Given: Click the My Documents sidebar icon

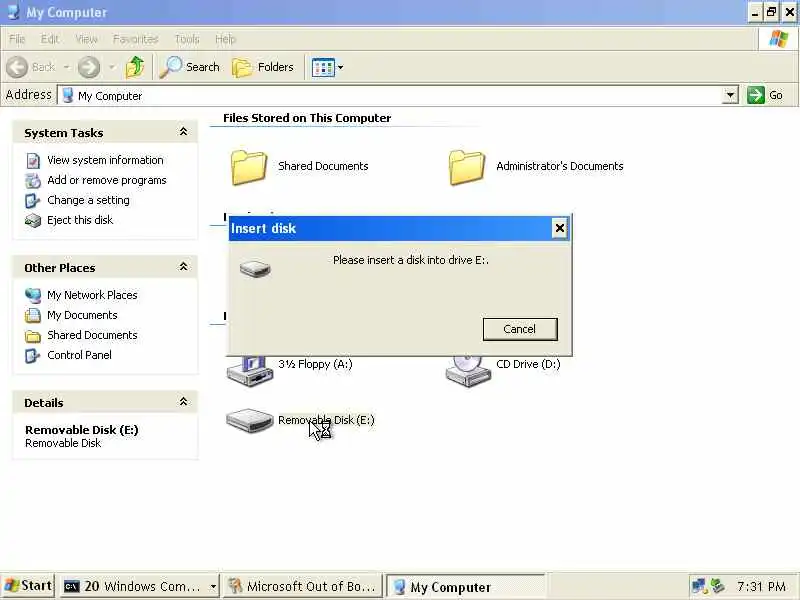Looking at the screenshot, I should (33, 315).
